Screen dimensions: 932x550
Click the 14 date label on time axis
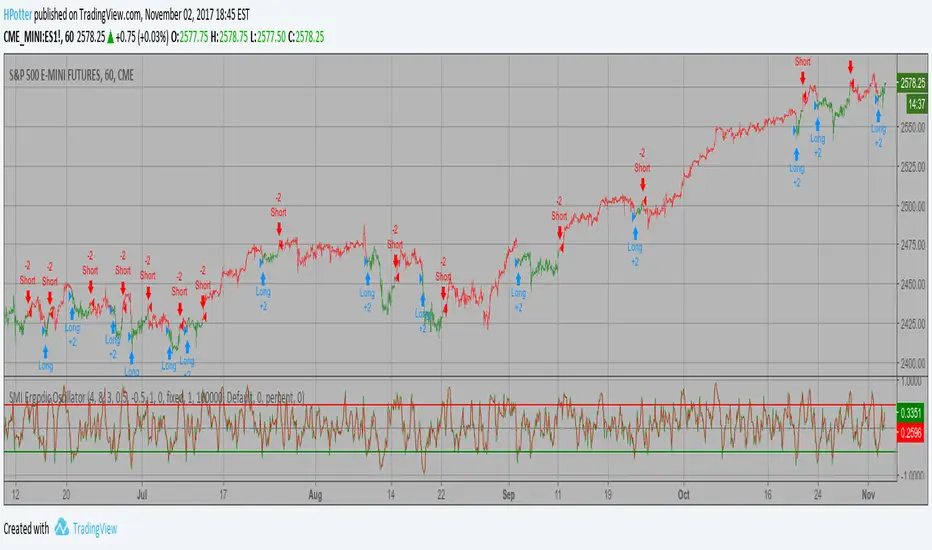391,495
